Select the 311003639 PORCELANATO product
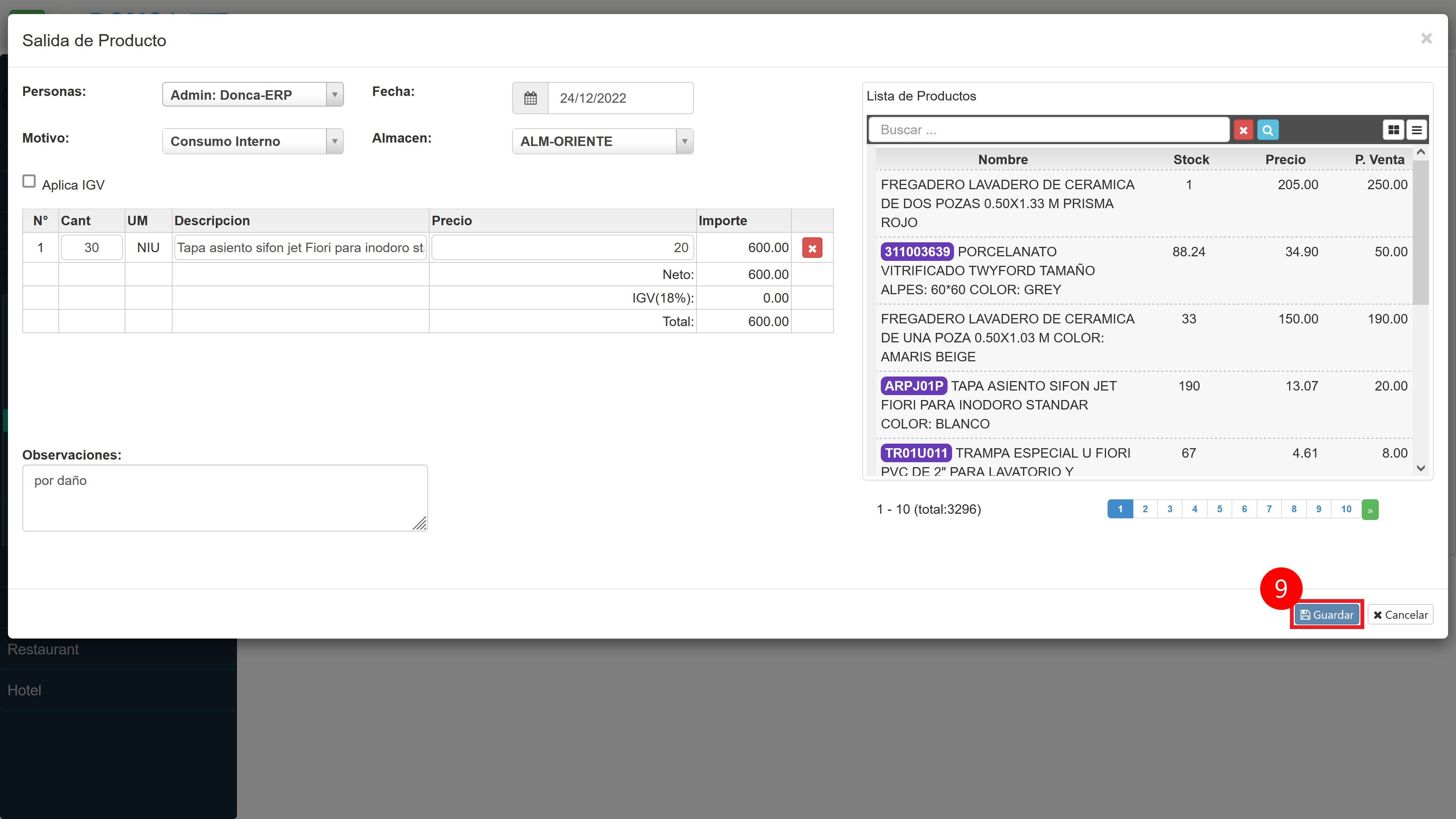The height and width of the screenshot is (819, 1456). [x=1144, y=271]
